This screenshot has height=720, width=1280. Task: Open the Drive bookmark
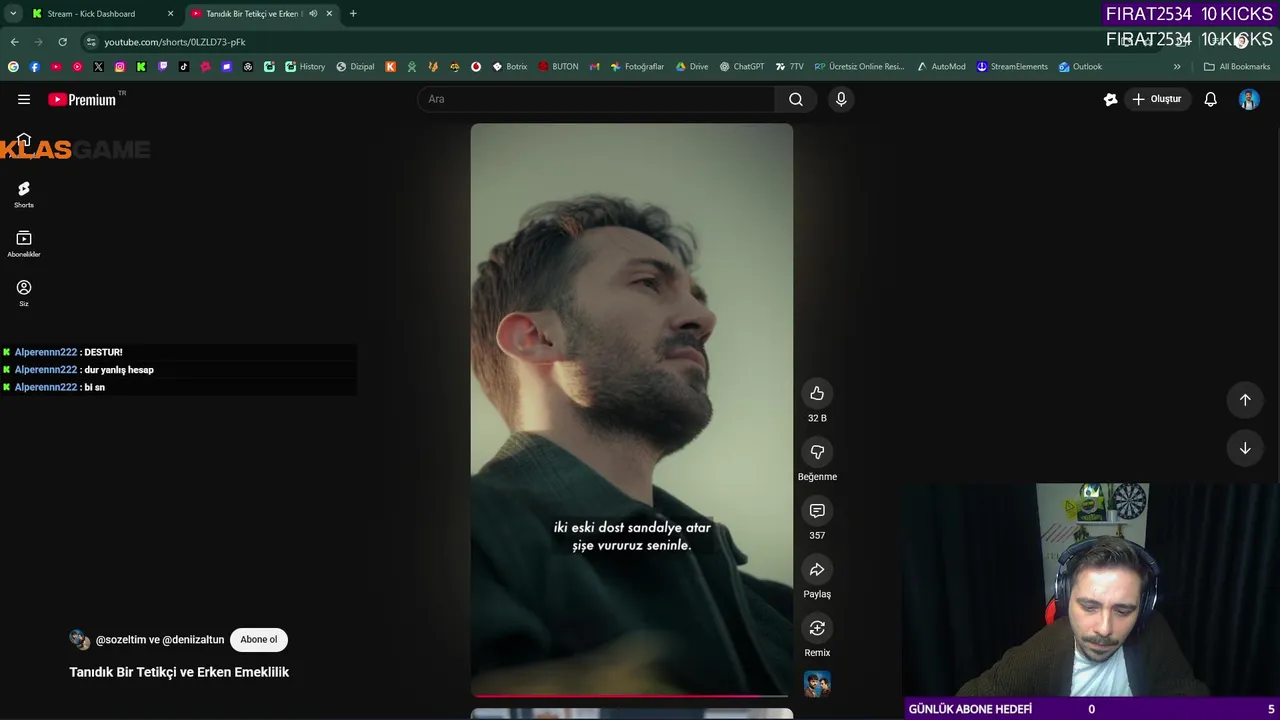coord(692,67)
